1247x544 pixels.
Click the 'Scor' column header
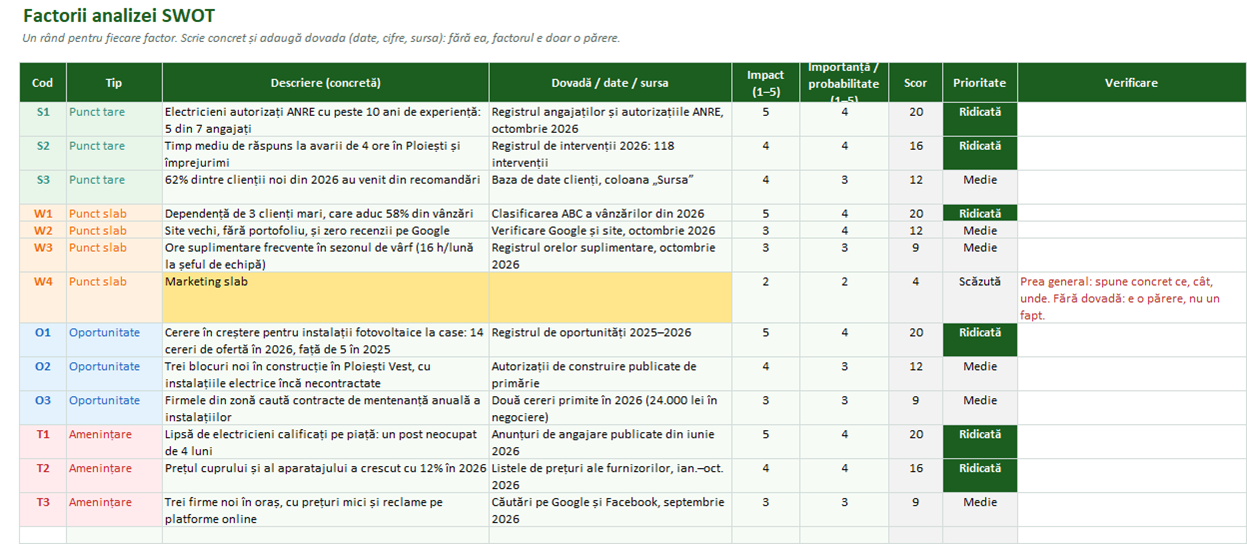click(915, 83)
